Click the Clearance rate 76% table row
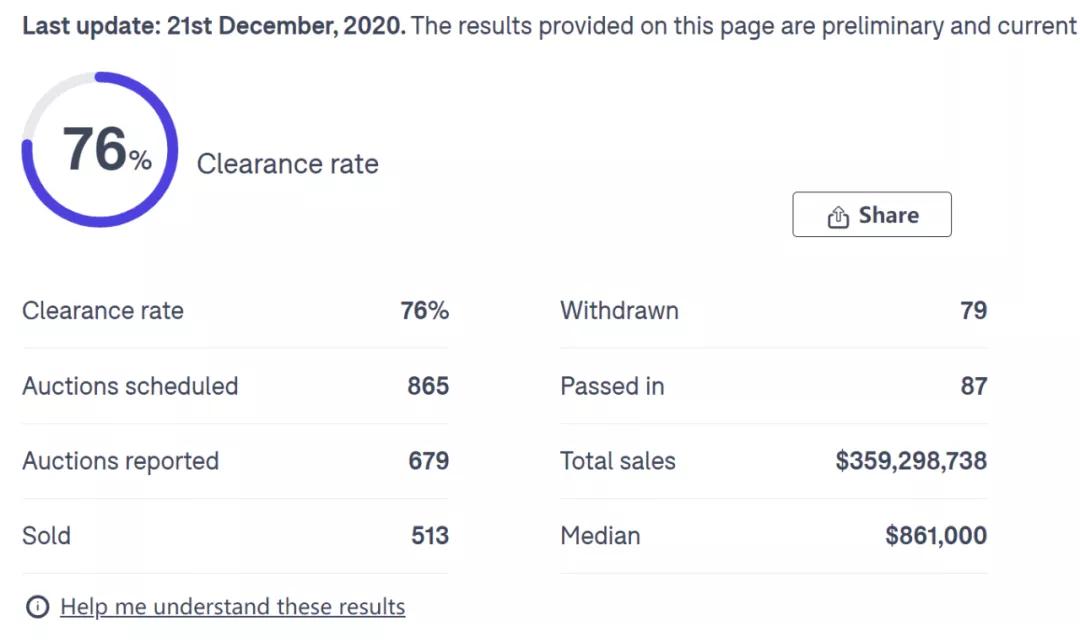This screenshot has width=1080, height=642. 235,311
